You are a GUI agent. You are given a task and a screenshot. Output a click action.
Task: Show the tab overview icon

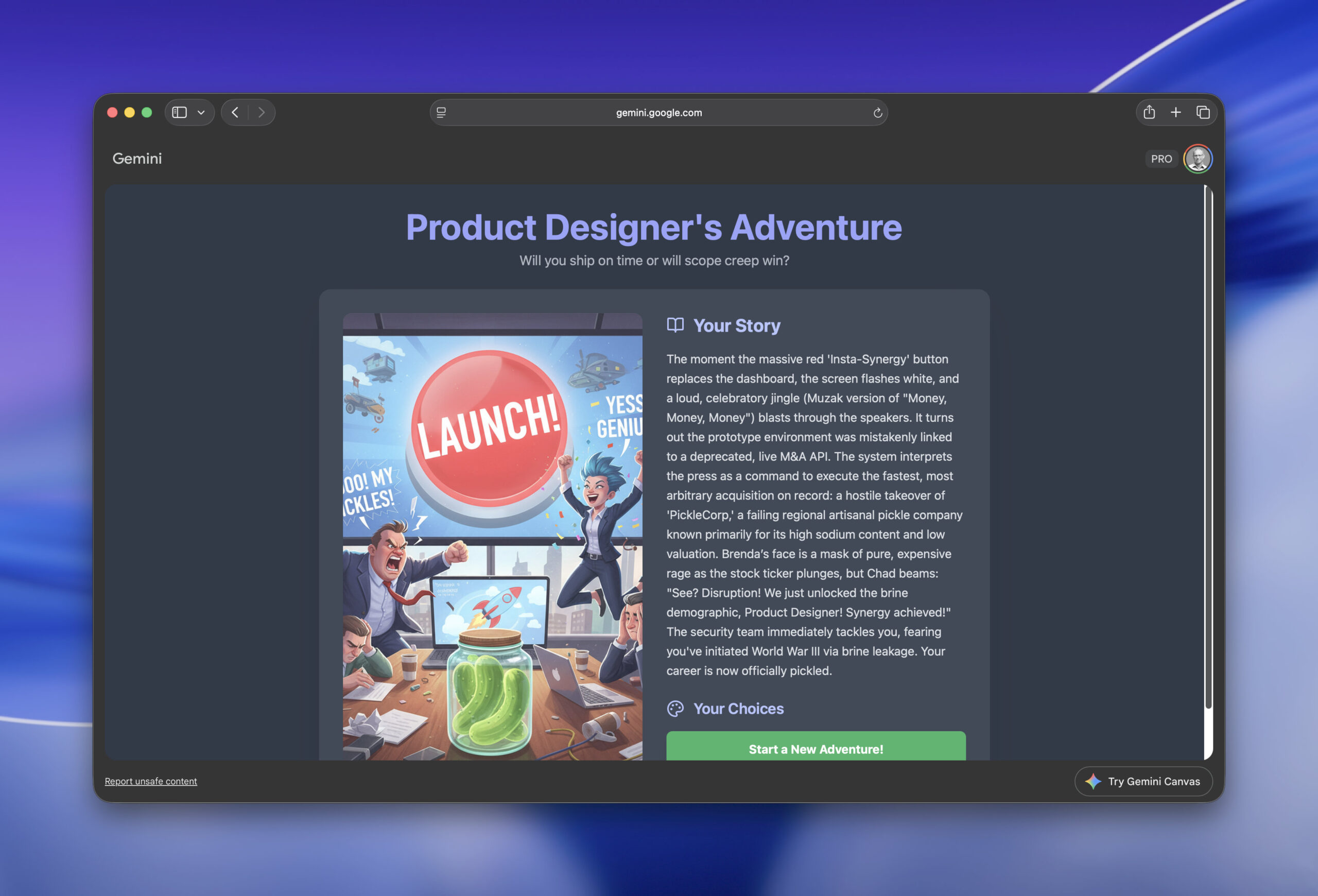(1202, 112)
